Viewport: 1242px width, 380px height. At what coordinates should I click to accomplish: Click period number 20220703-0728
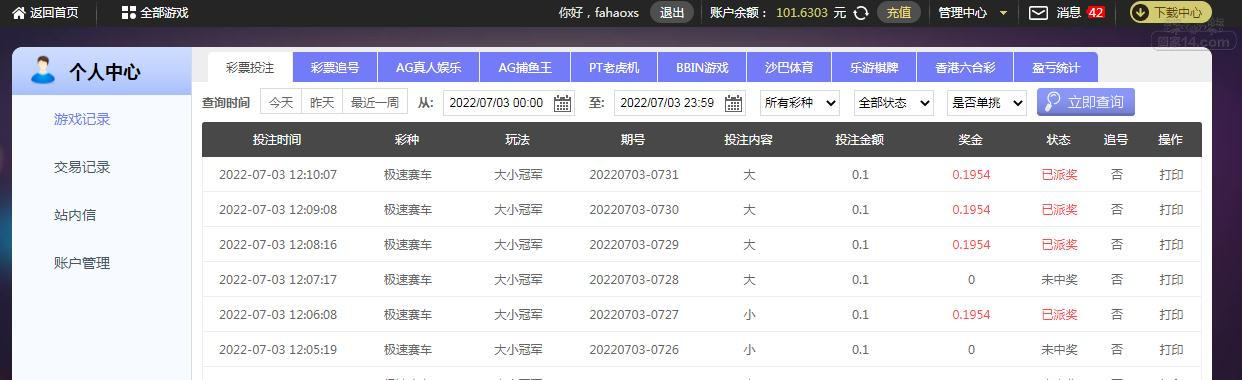click(x=634, y=280)
